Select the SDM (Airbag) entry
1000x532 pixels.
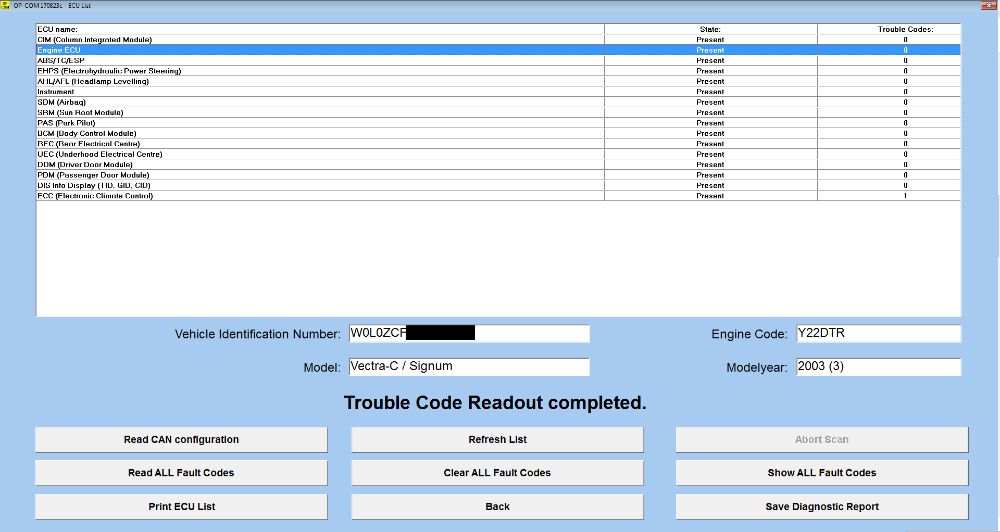tap(498, 102)
